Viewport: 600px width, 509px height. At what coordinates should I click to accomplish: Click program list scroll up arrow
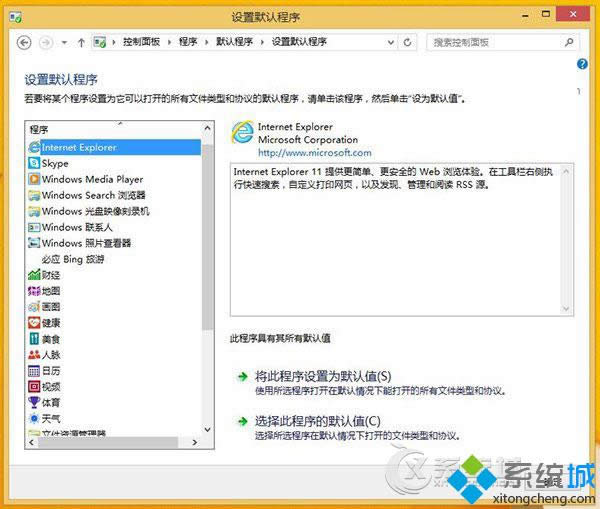207,128
